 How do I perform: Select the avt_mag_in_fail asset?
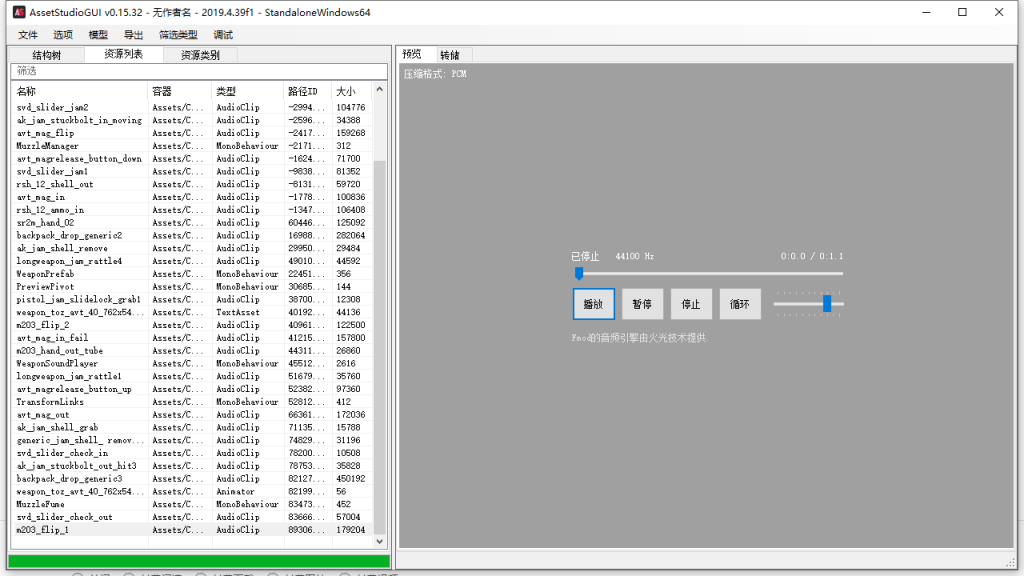point(192,338)
